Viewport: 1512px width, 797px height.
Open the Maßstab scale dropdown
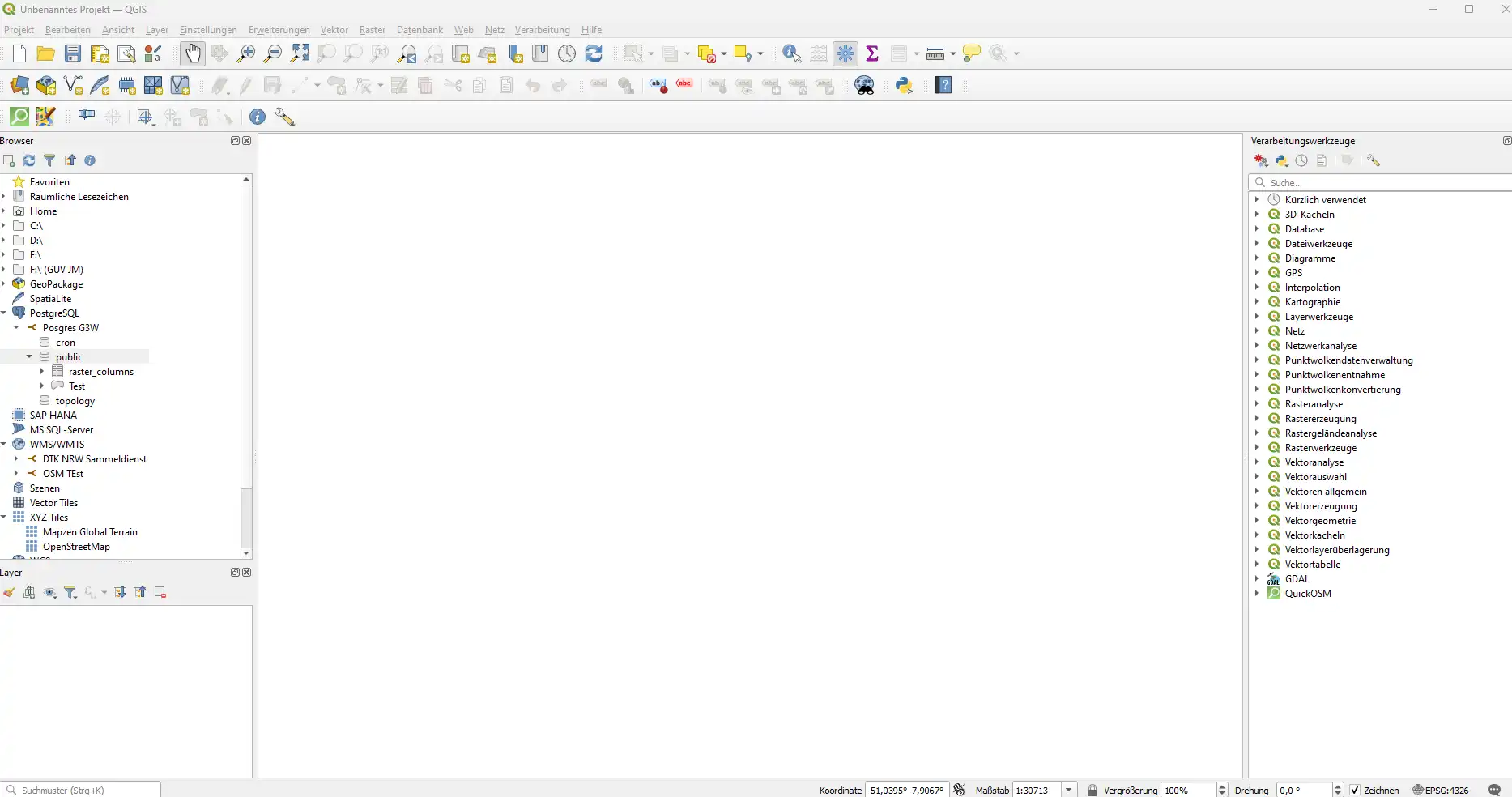tap(1069, 790)
